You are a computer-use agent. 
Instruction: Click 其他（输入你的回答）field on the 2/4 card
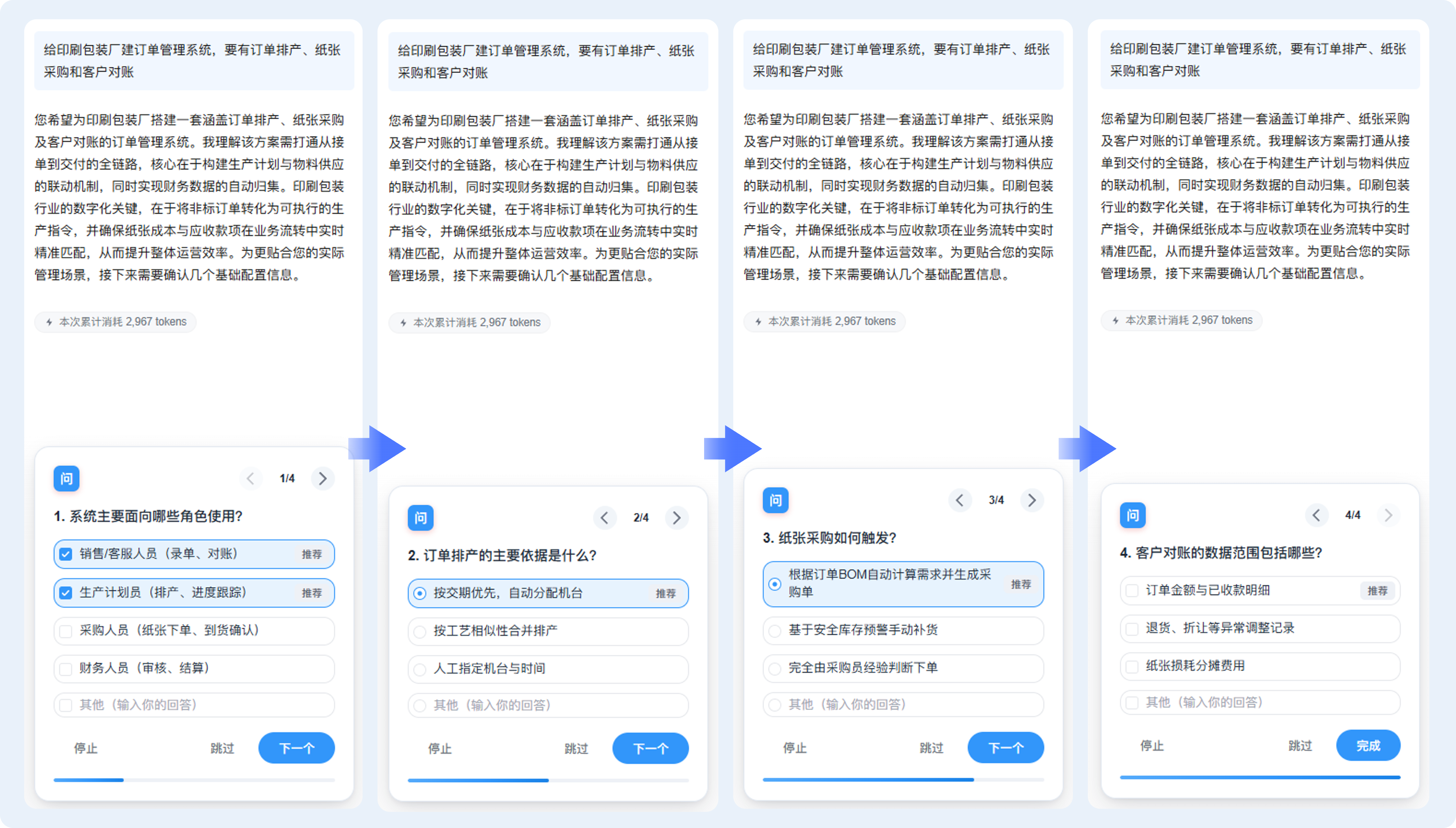click(548, 706)
